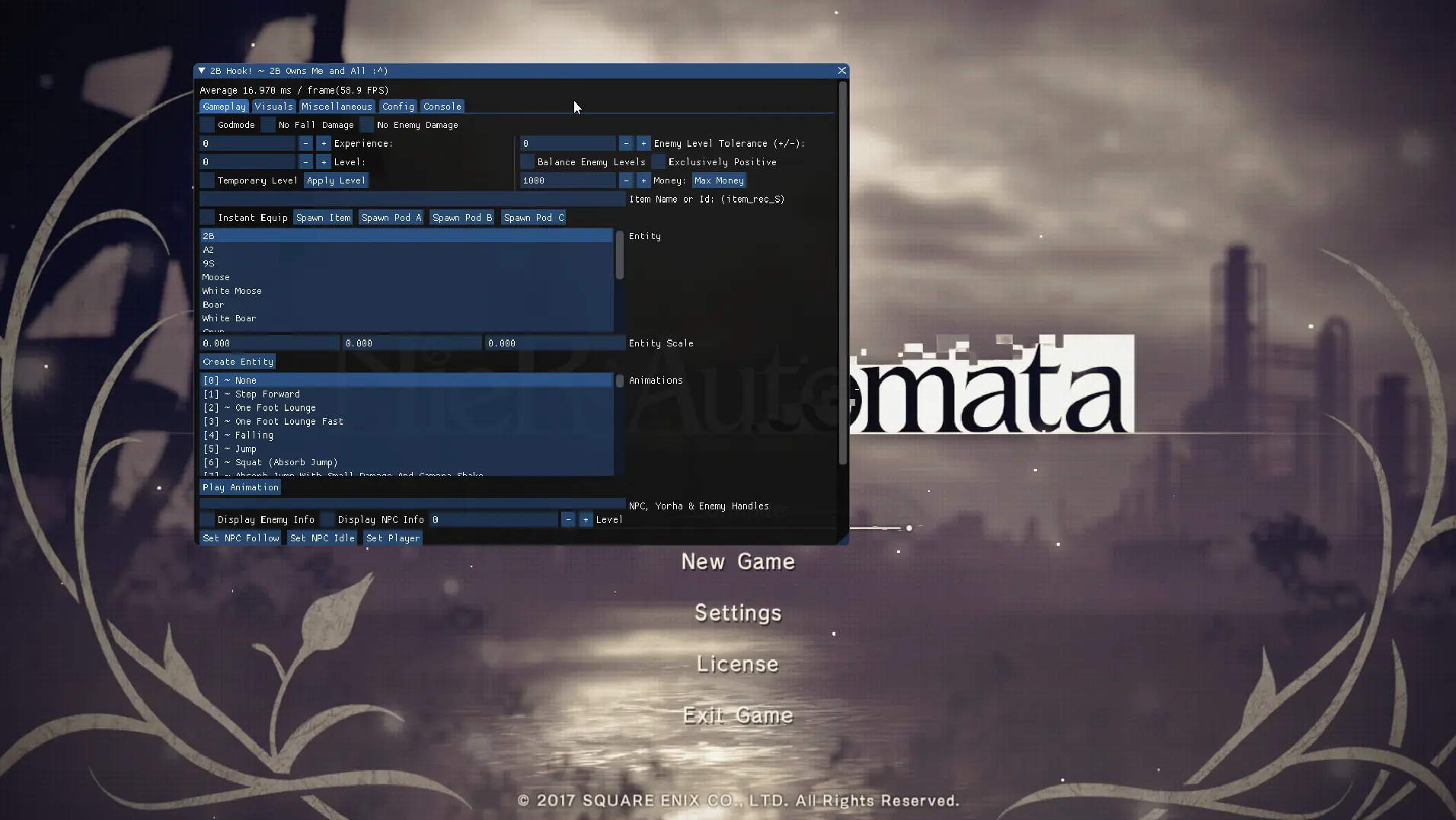
Task: Check Balance Enemy Levels option
Action: (527, 162)
